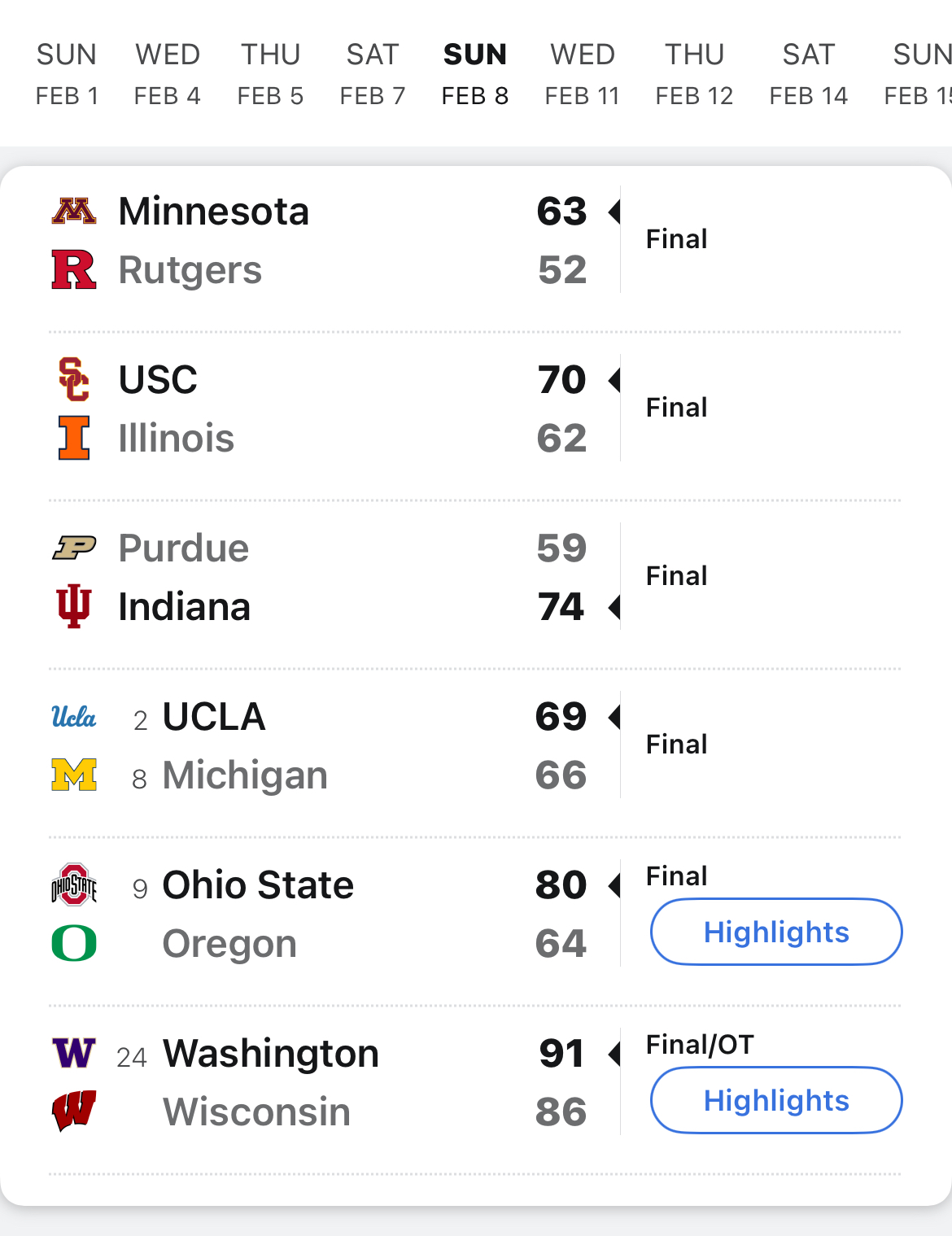Open Washington vs Wisconsin highlights
Screen dimensions: 952x1236
[x=776, y=1100]
